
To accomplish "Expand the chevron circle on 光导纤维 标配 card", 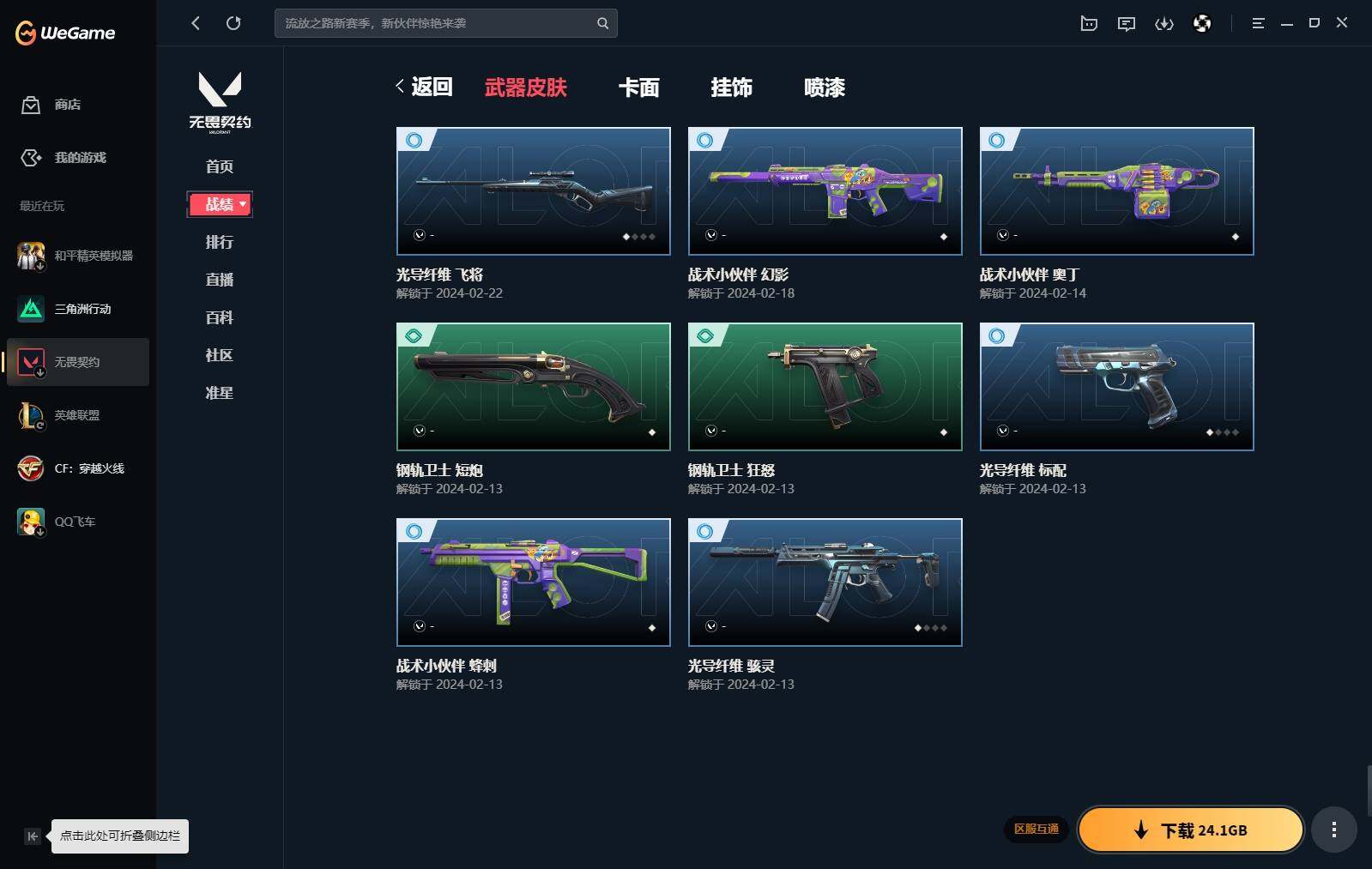I will (x=1003, y=431).
